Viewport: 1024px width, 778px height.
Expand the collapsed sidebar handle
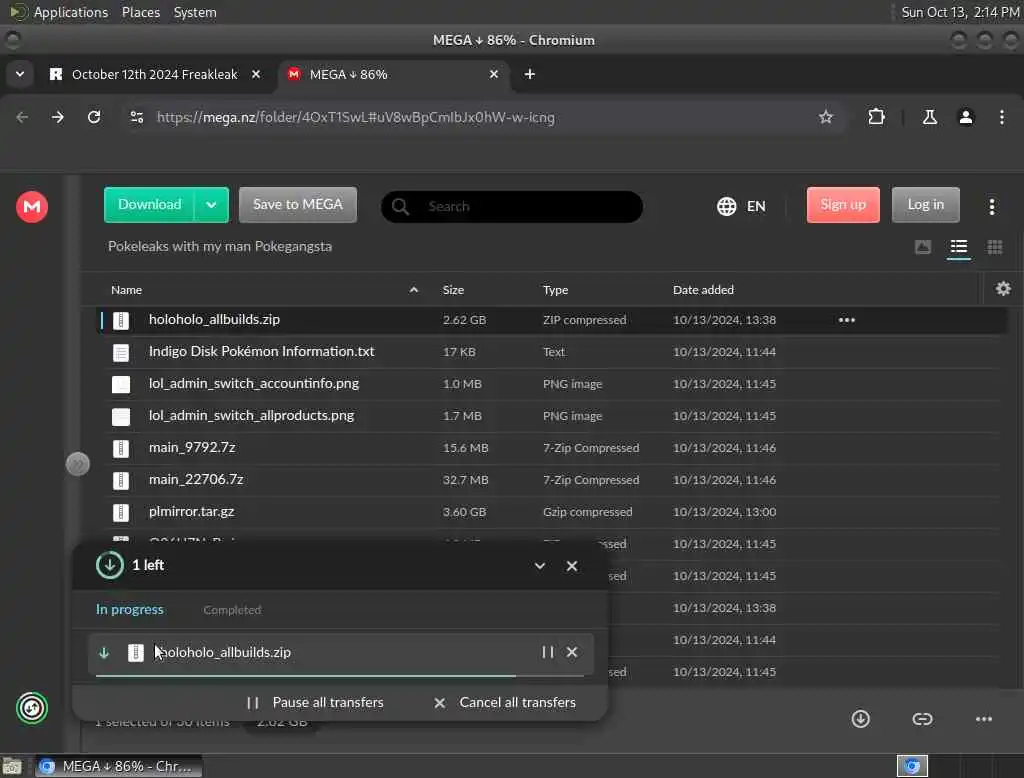coord(78,464)
